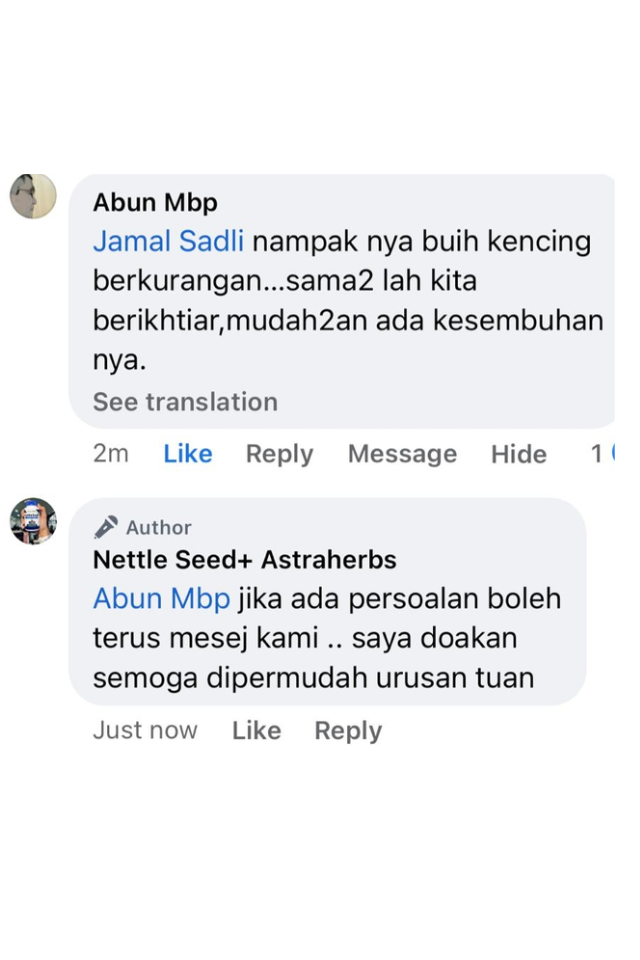Message Abun Mbp from his comment
The width and height of the screenshot is (640, 960).
[402, 453]
